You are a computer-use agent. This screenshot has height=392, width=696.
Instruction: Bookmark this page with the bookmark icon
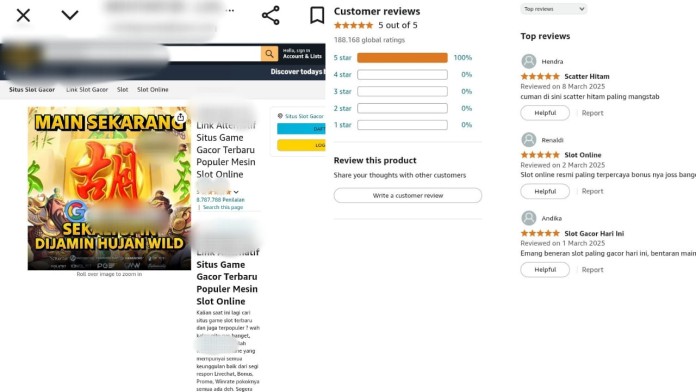coord(317,15)
